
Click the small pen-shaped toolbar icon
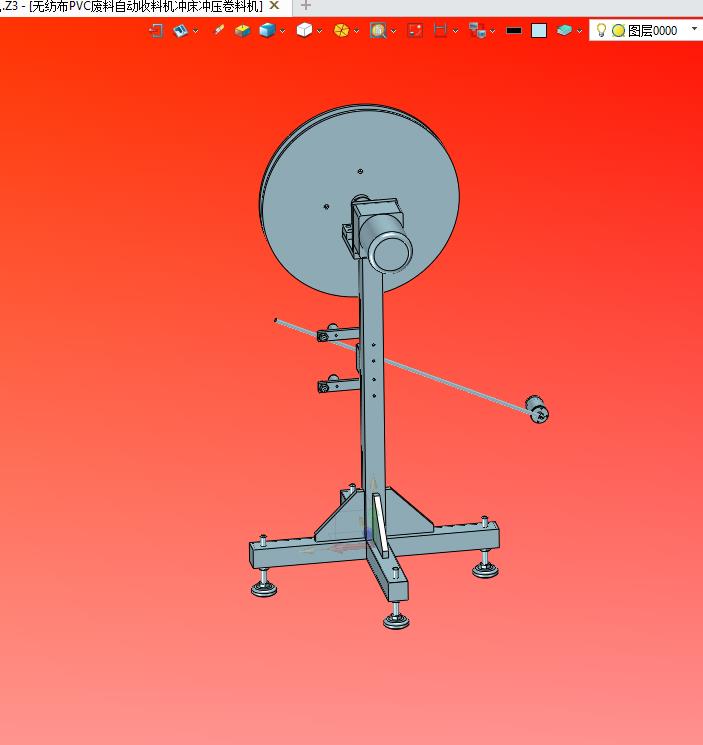click(x=218, y=30)
